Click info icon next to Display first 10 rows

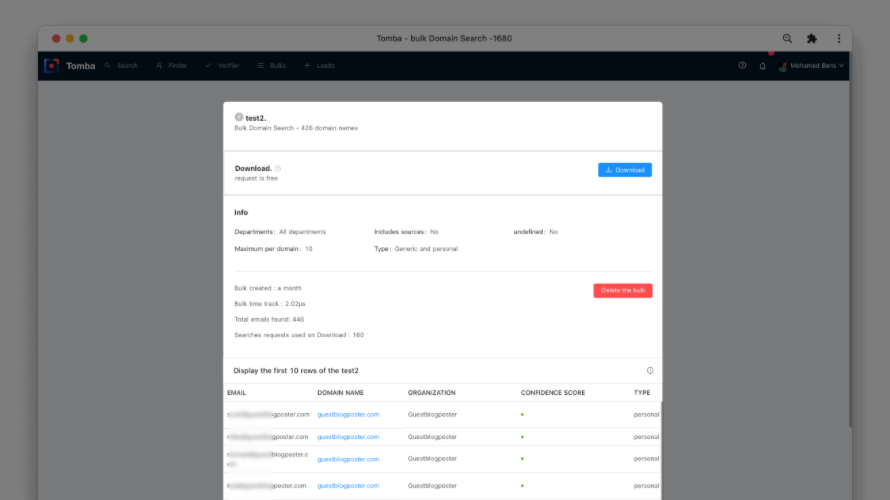point(650,371)
